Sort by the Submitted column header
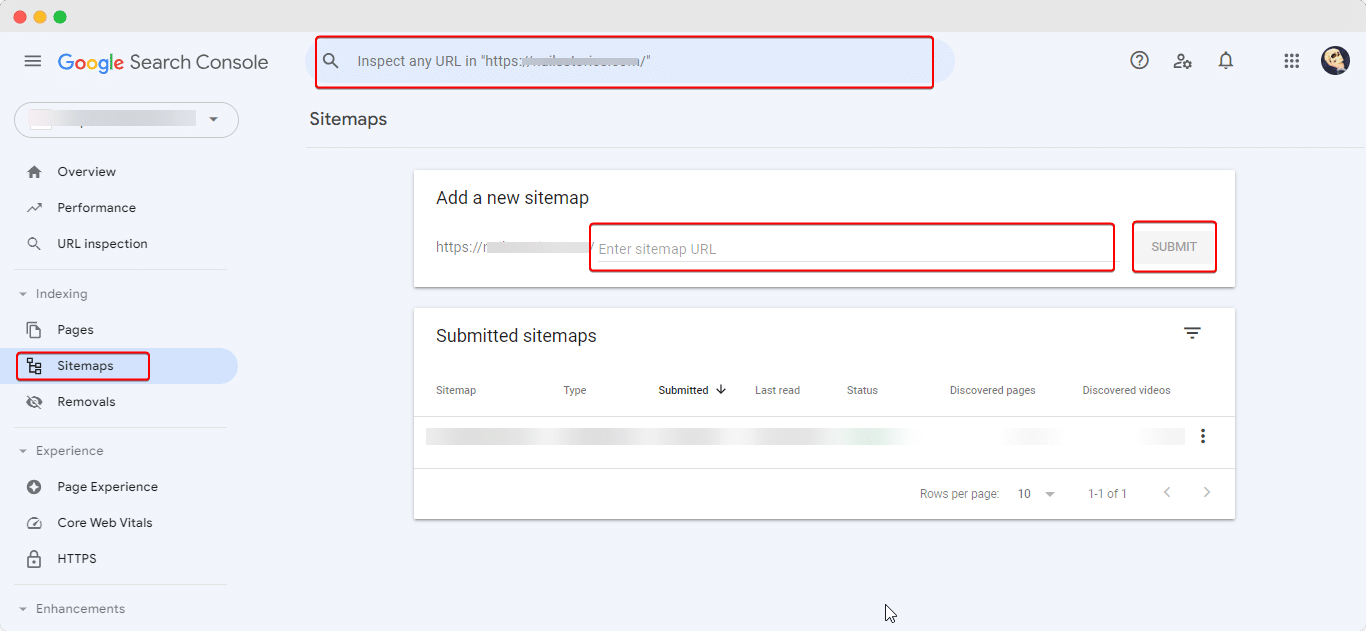1366x631 pixels. pyautogui.click(x=684, y=390)
